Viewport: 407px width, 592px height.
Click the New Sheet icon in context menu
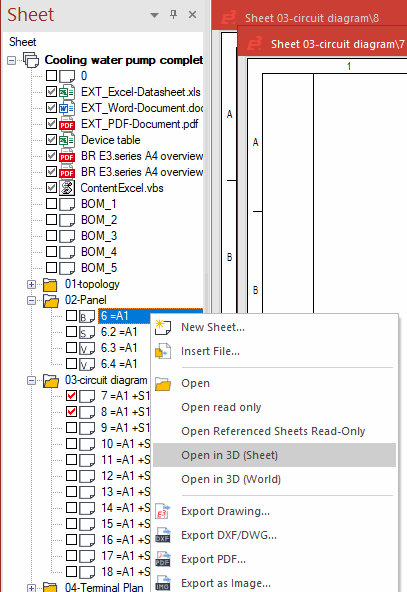[163, 327]
